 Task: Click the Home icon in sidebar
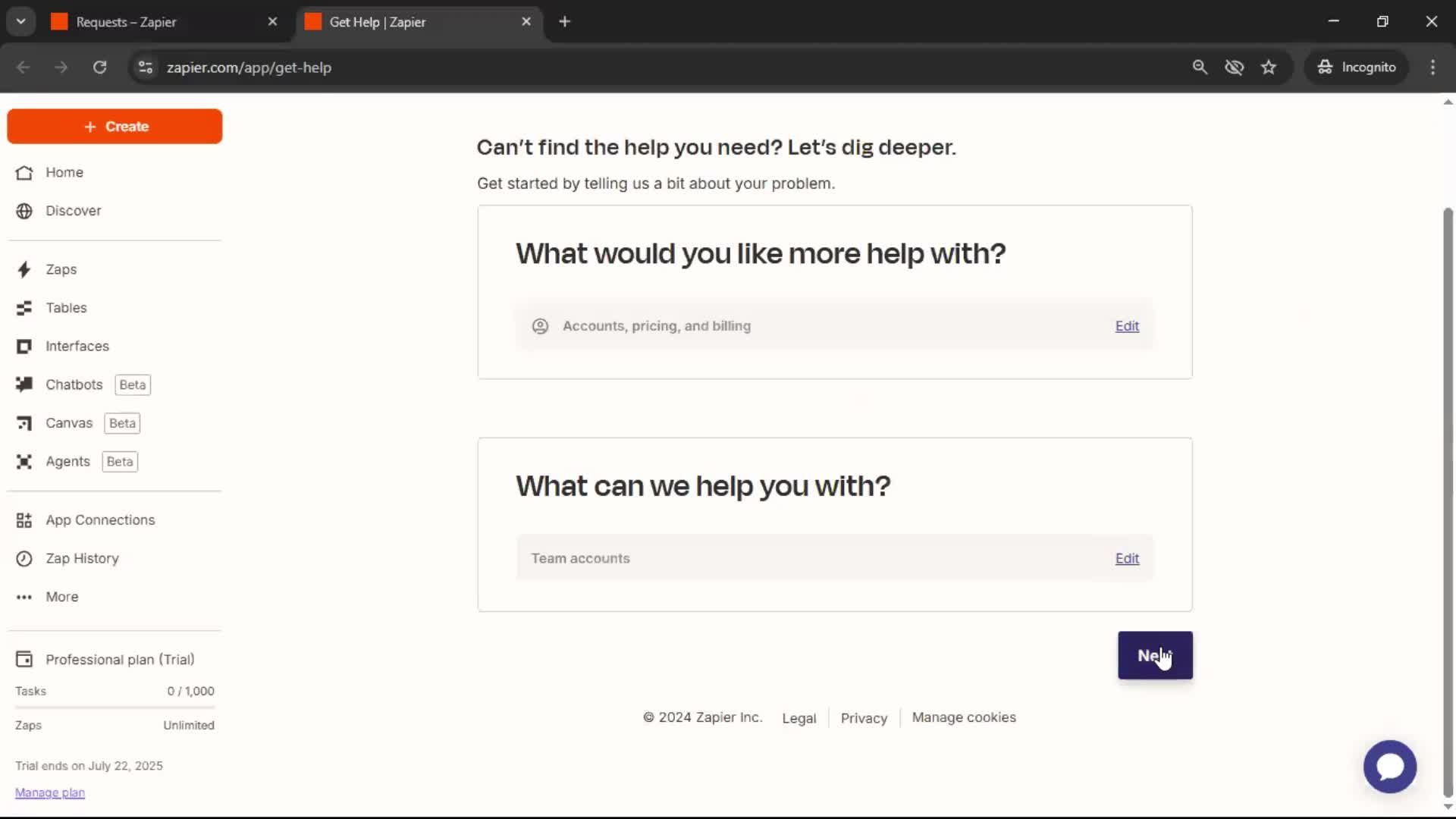(x=24, y=173)
